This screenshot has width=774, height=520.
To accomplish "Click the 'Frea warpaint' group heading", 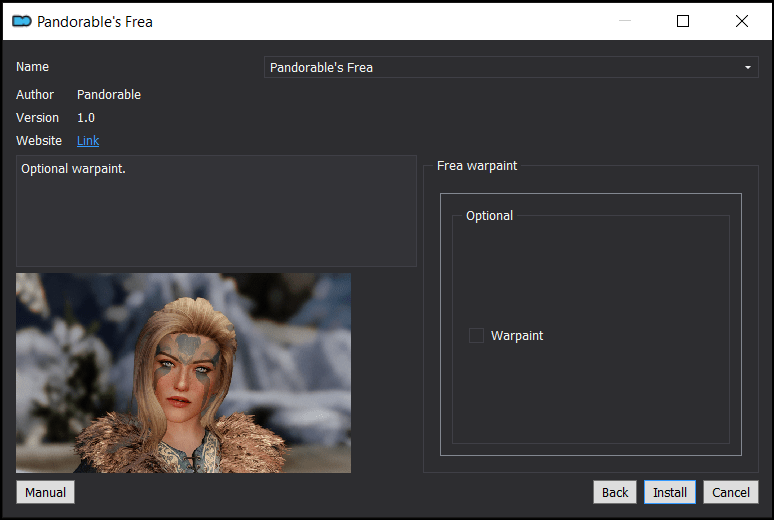I will coord(477,166).
